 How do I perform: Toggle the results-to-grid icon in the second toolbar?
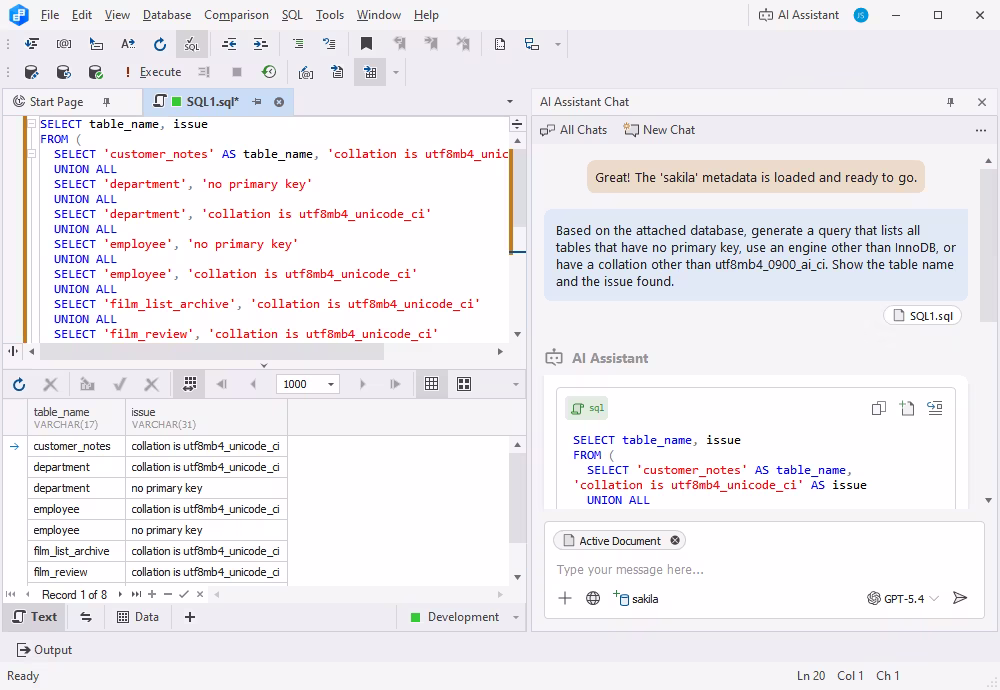point(370,72)
